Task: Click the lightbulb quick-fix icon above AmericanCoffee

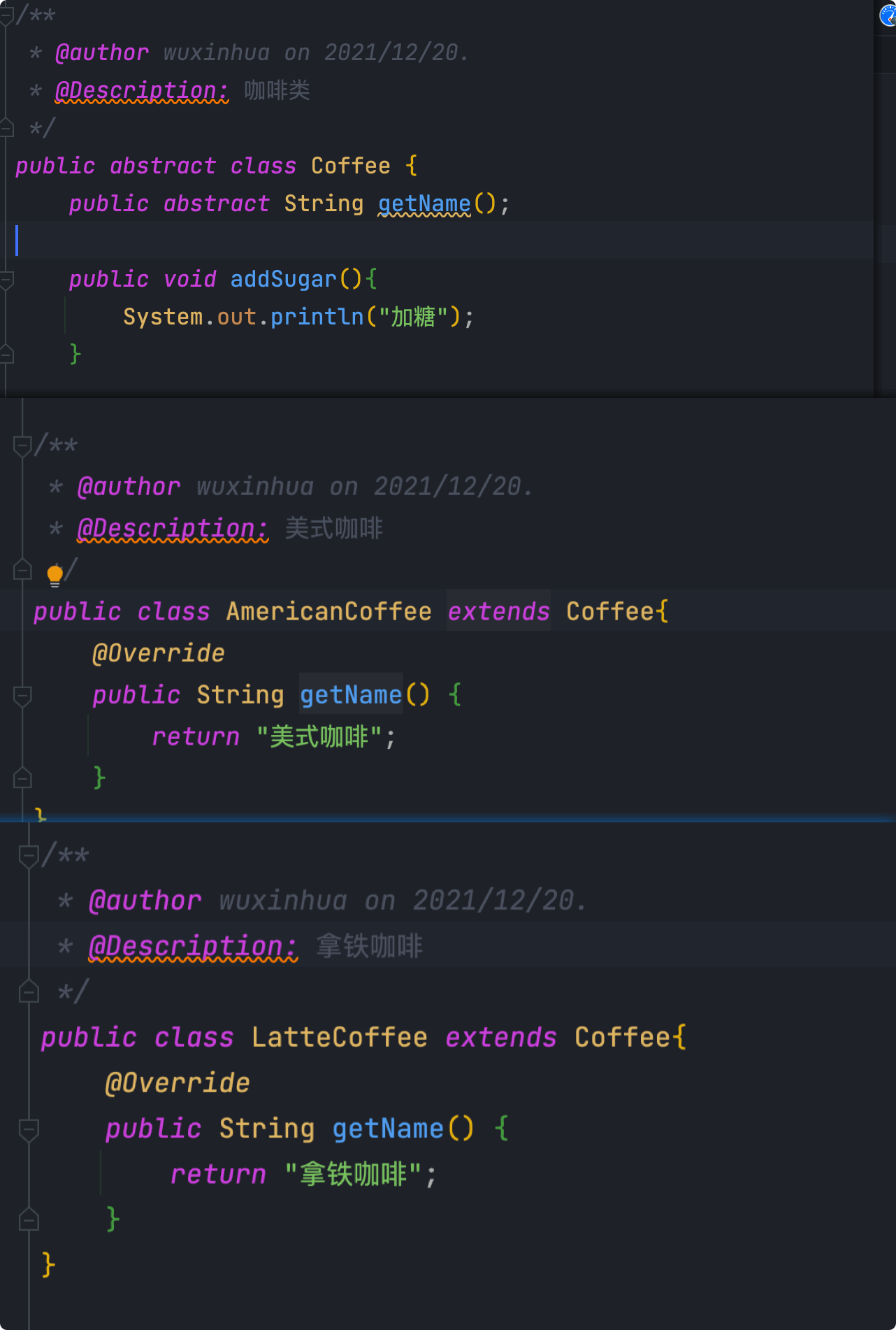Action: pyautogui.click(x=55, y=575)
